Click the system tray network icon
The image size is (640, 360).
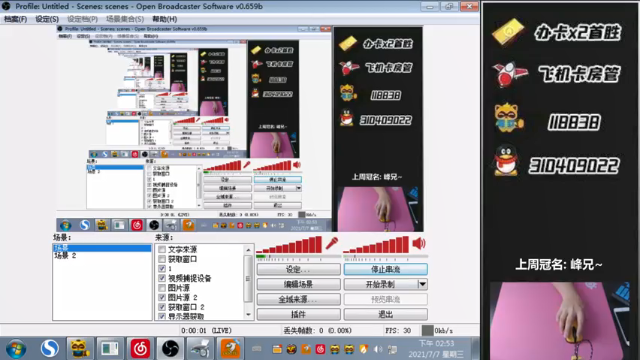tap(392, 349)
